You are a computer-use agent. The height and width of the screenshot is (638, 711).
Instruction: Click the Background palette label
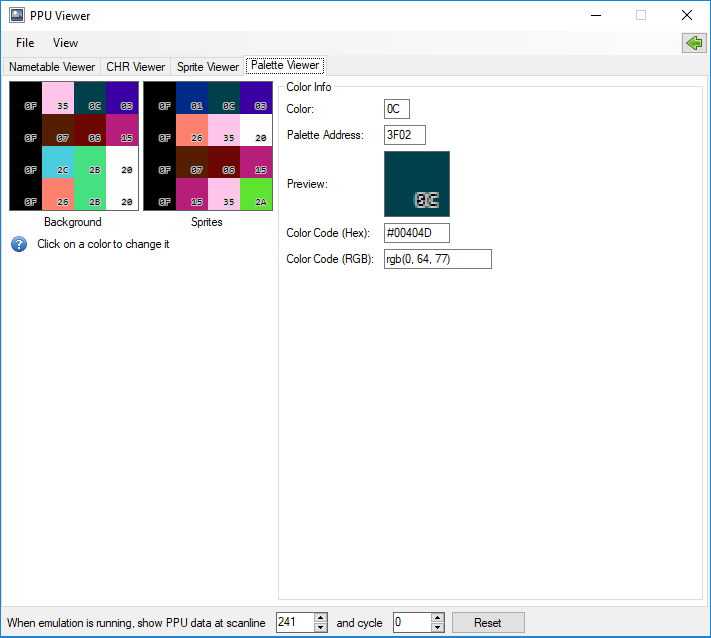click(x=73, y=222)
